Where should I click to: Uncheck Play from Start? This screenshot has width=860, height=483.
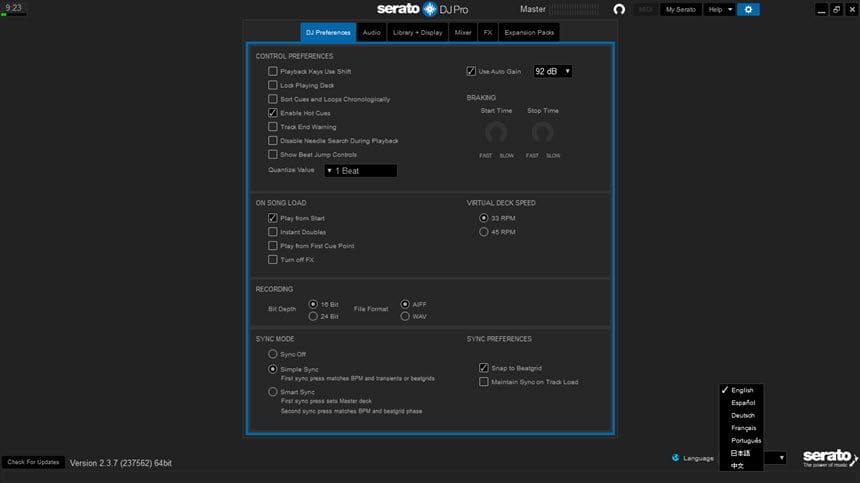pyautogui.click(x=273, y=218)
